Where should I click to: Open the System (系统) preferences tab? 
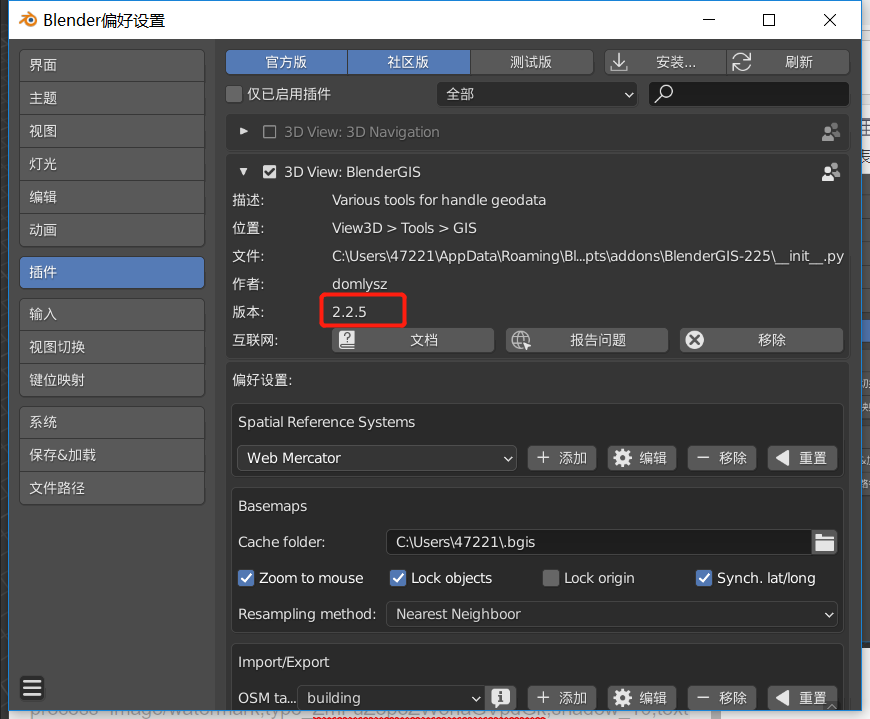point(112,422)
